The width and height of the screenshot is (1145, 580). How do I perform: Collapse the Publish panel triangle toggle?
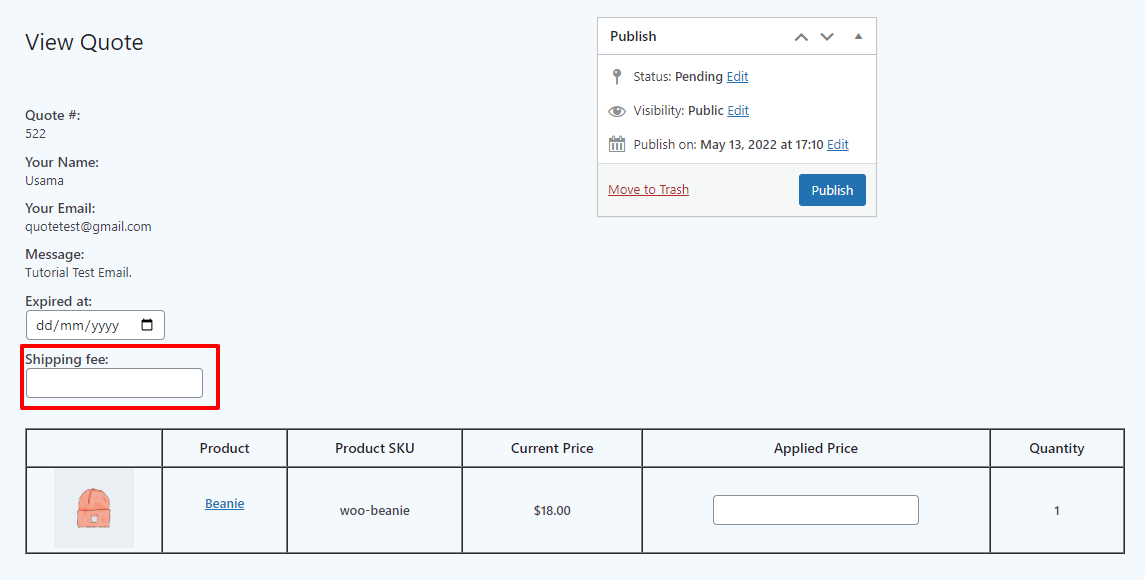click(858, 37)
